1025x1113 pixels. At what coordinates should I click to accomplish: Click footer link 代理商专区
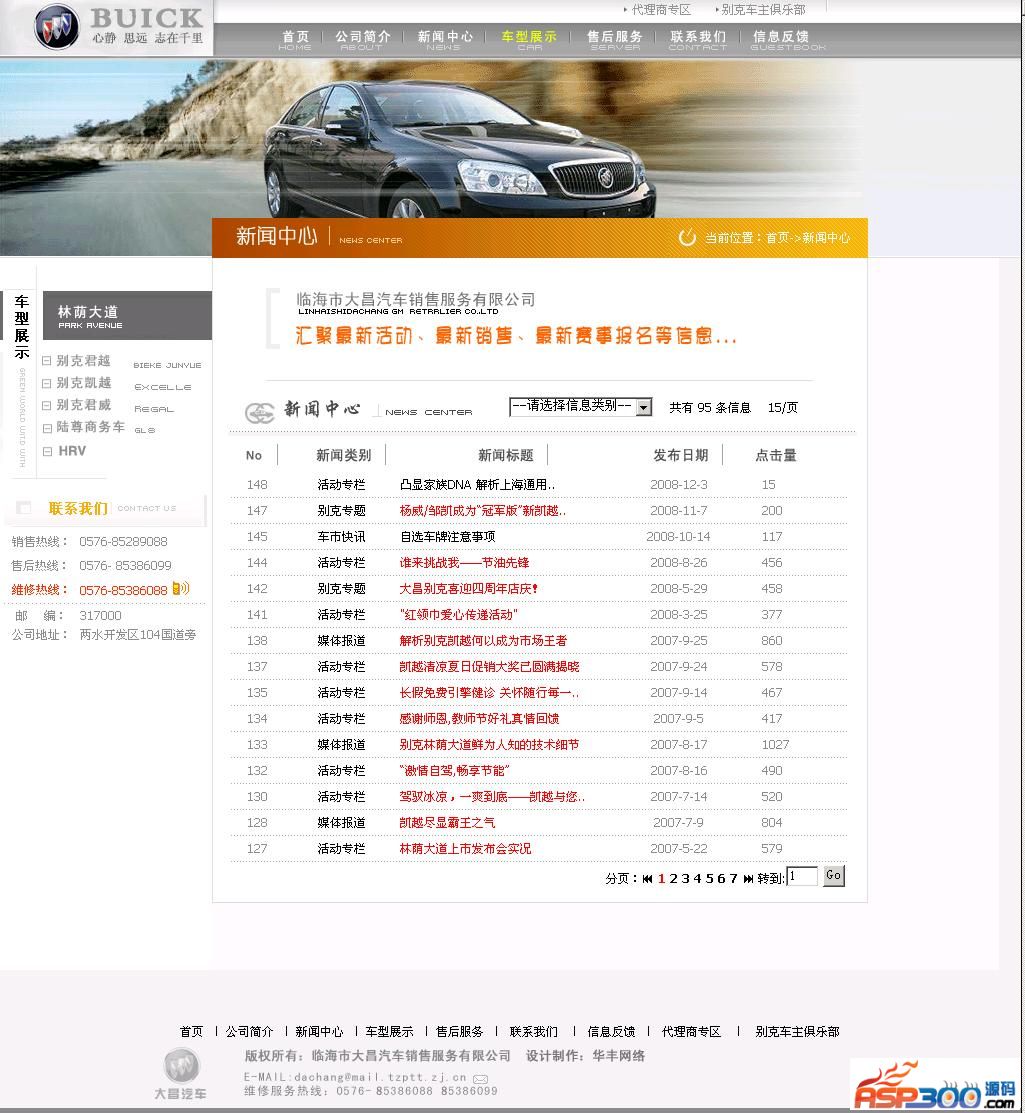pyautogui.click(x=691, y=1031)
